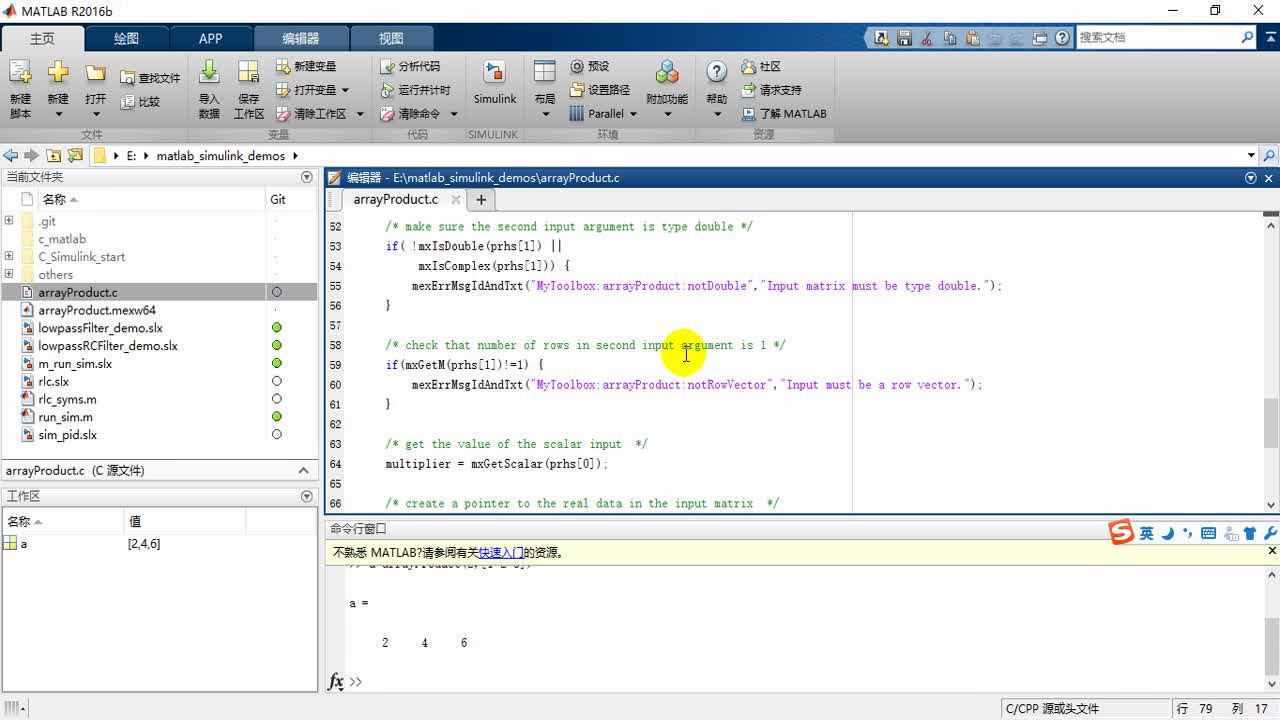Toggle half-width moon icon on input bar

(x=1169, y=532)
